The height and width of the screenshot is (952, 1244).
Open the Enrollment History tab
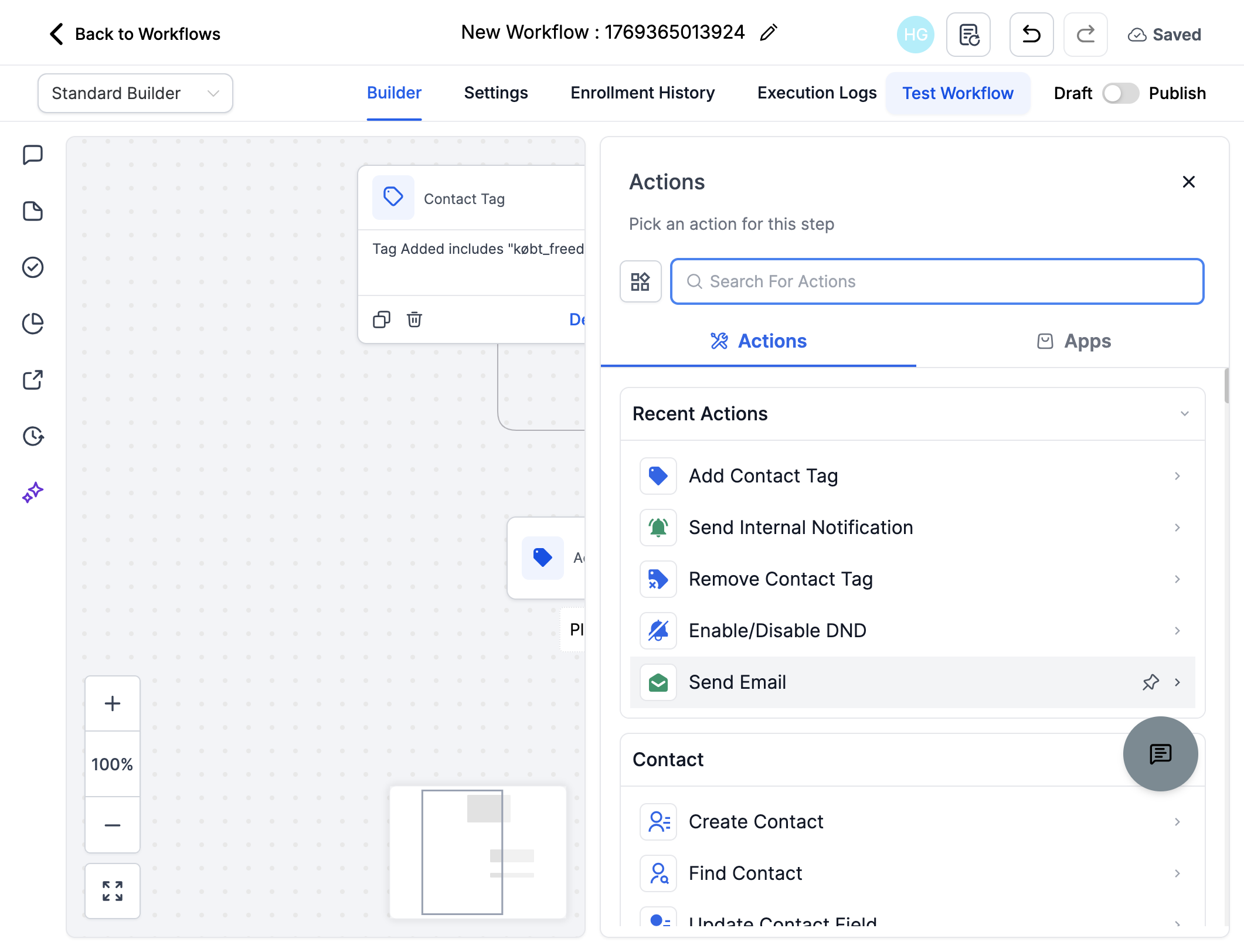(643, 93)
